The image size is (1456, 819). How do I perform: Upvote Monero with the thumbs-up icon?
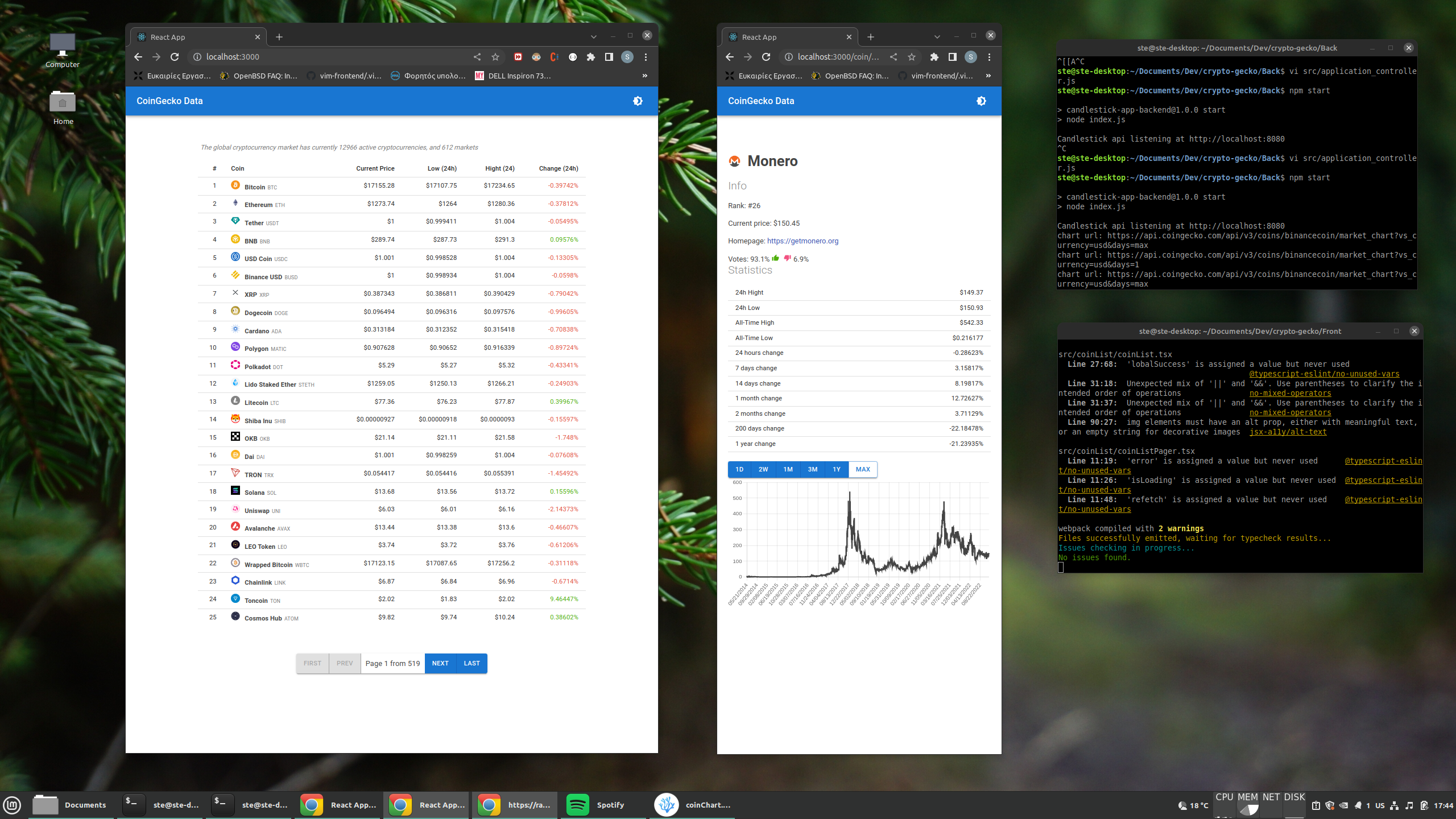(x=775, y=259)
